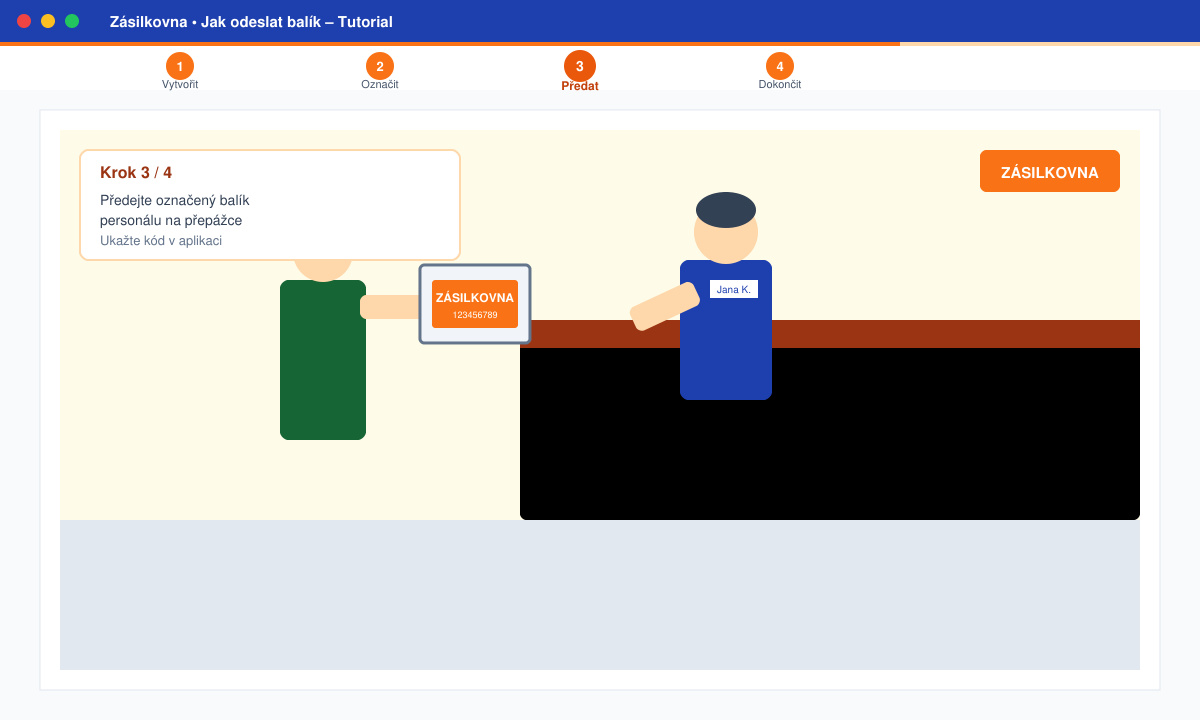This screenshot has width=1200, height=720.
Task: Click the text 'Předejte označený balík'
Action: pyautogui.click(x=175, y=200)
